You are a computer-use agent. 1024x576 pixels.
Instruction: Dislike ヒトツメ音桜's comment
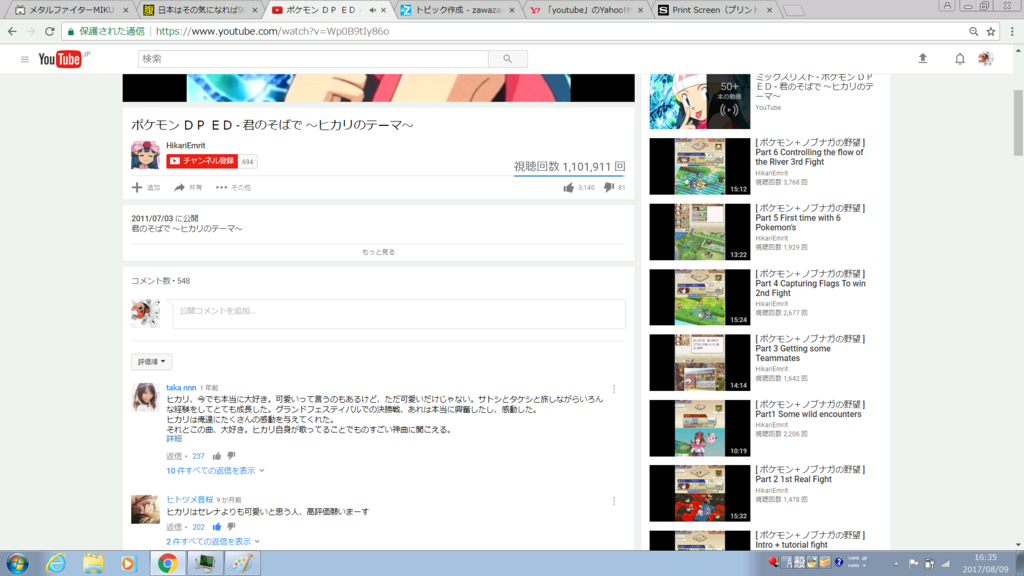click(x=231, y=526)
